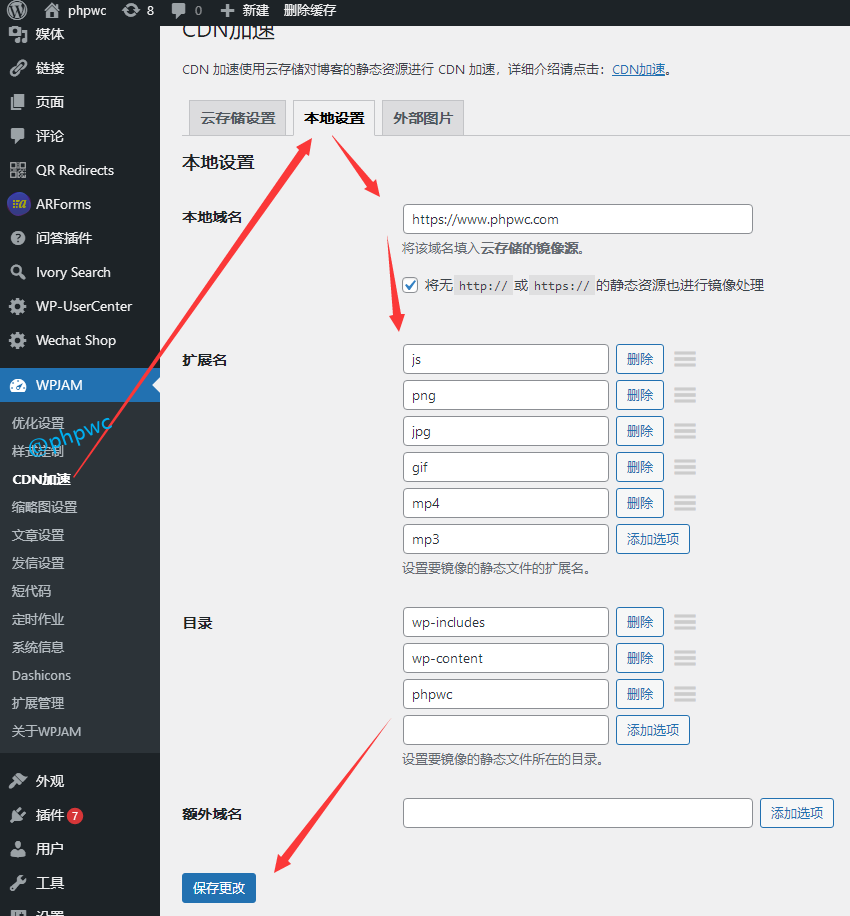
Task: Open the WordPress logo menu
Action: click(17, 10)
